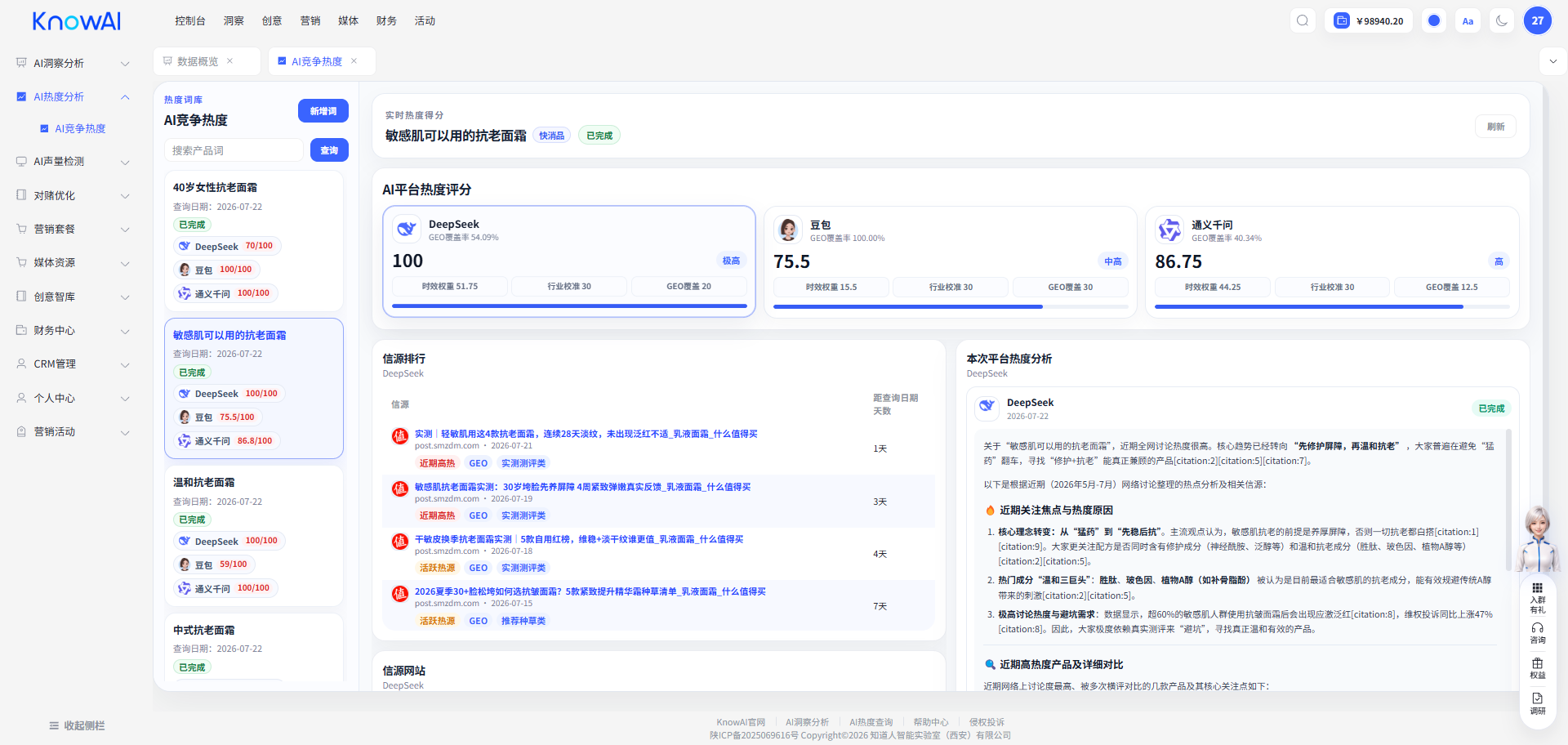Screen dimensions: 1568x745
Task: Focus the 搜索产品词 search field
Action: pyautogui.click(x=234, y=150)
